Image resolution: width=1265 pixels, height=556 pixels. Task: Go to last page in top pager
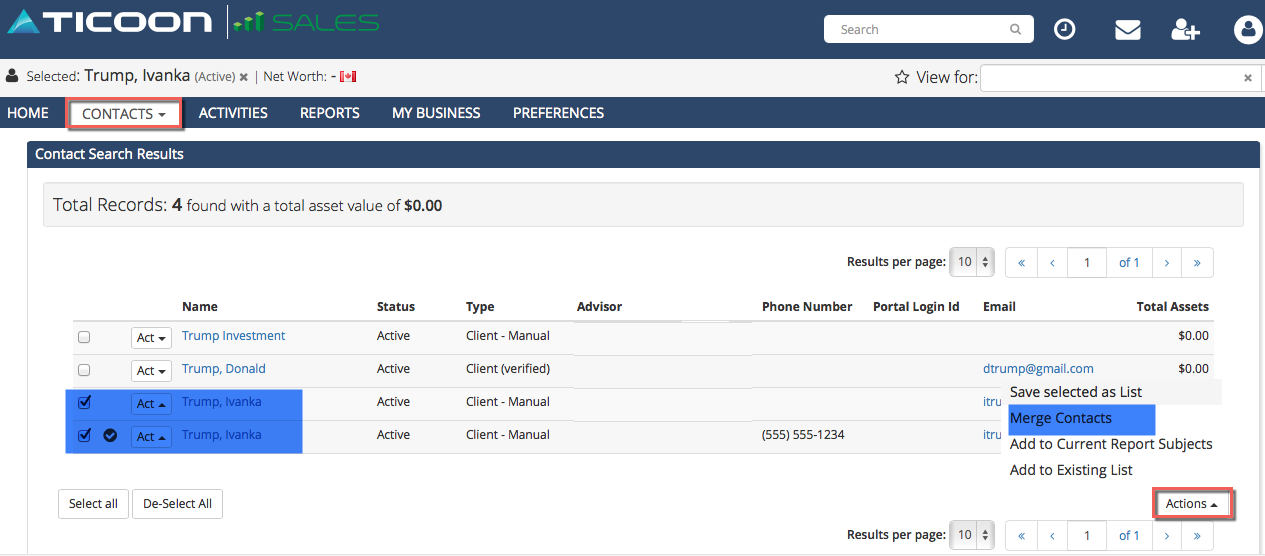click(1197, 262)
